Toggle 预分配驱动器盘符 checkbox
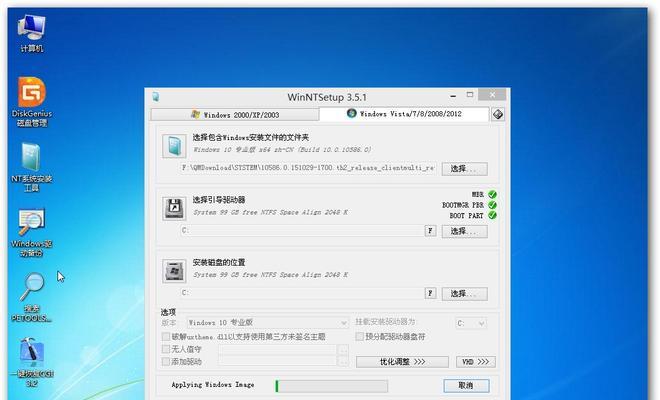 point(359,337)
